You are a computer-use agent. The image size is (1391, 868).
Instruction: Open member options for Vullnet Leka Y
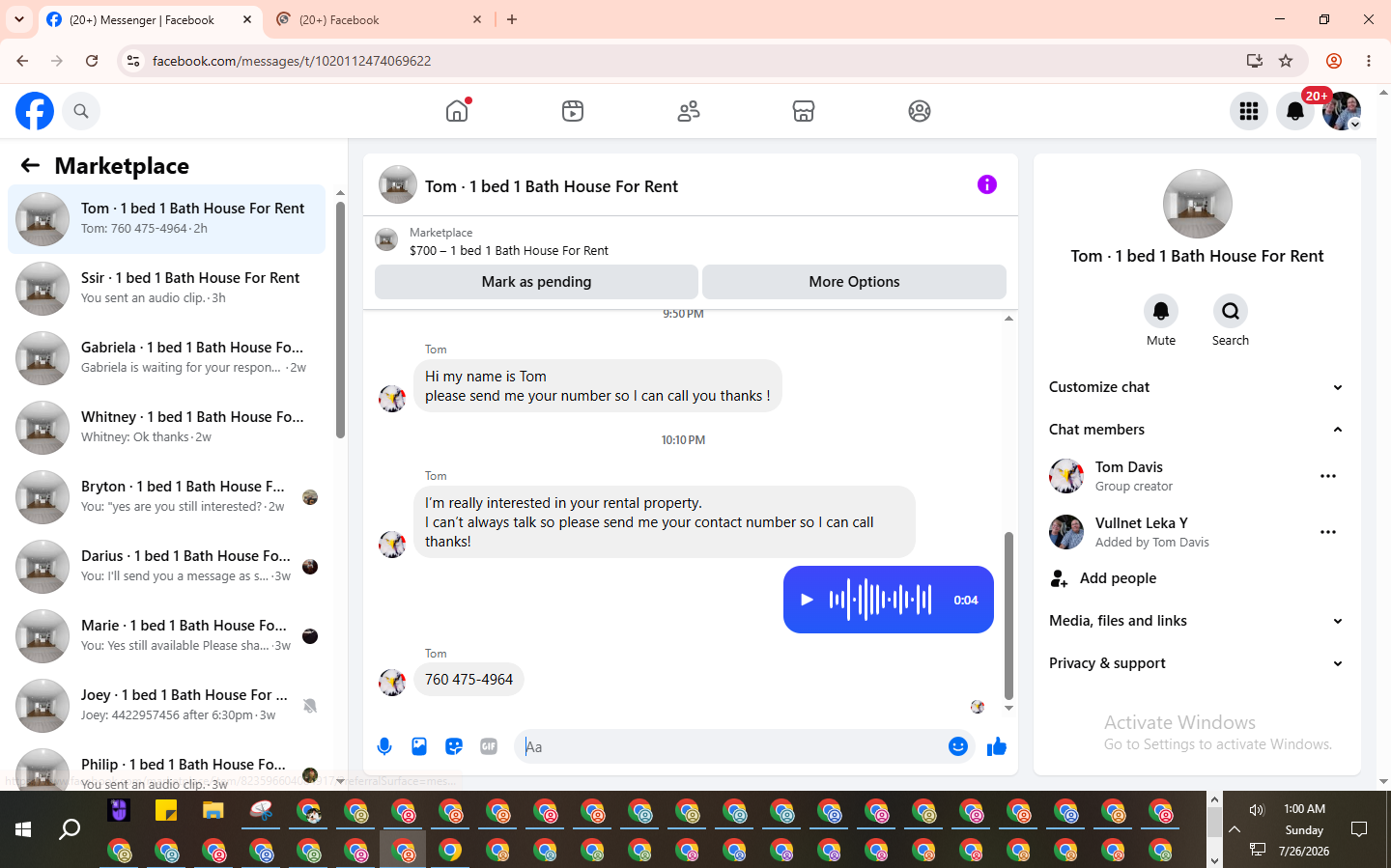point(1328,532)
